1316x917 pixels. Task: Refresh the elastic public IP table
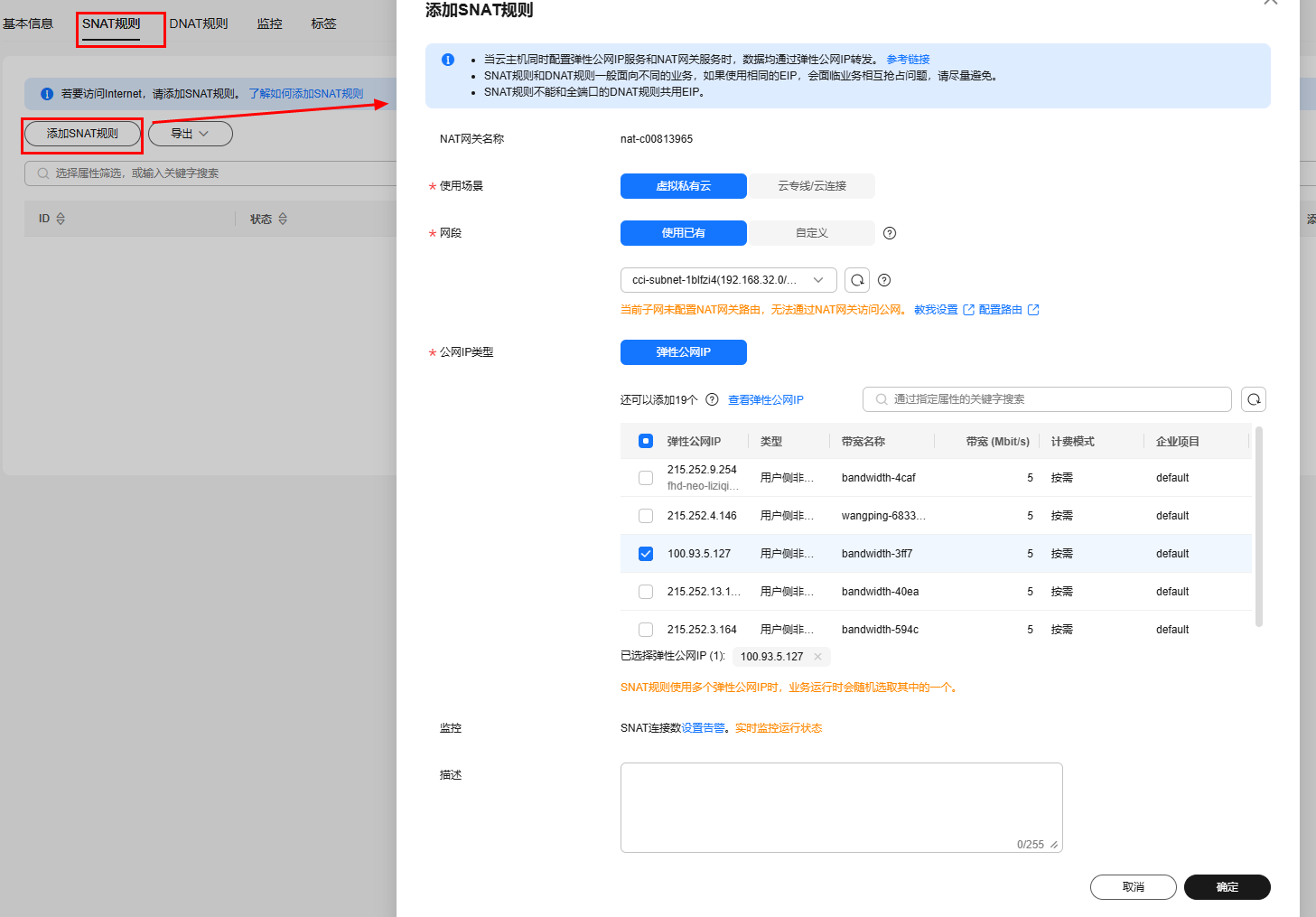coord(1254,399)
